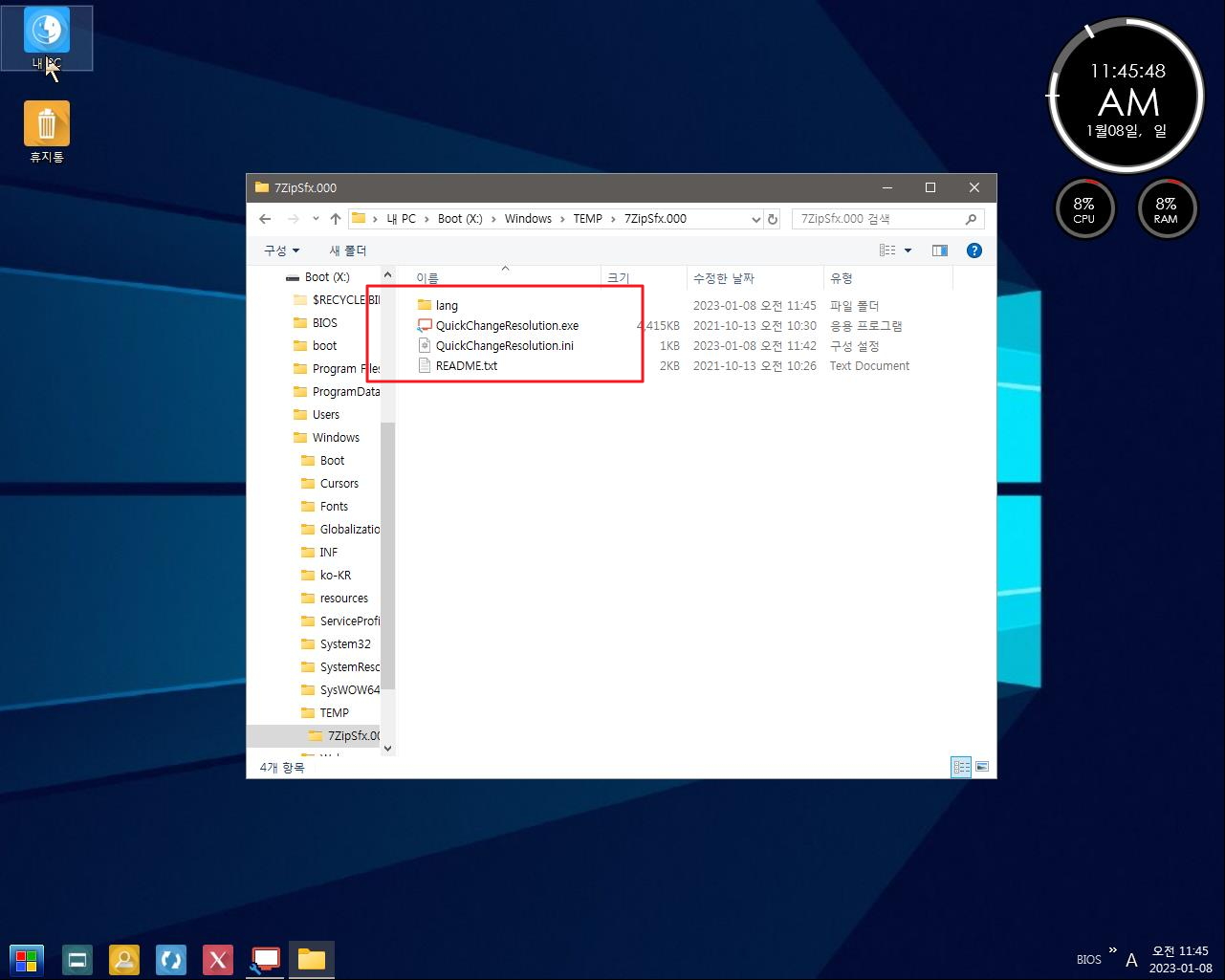Open the Recycle Bin desktop icon
This screenshot has width=1225, height=980.
pyautogui.click(x=46, y=132)
